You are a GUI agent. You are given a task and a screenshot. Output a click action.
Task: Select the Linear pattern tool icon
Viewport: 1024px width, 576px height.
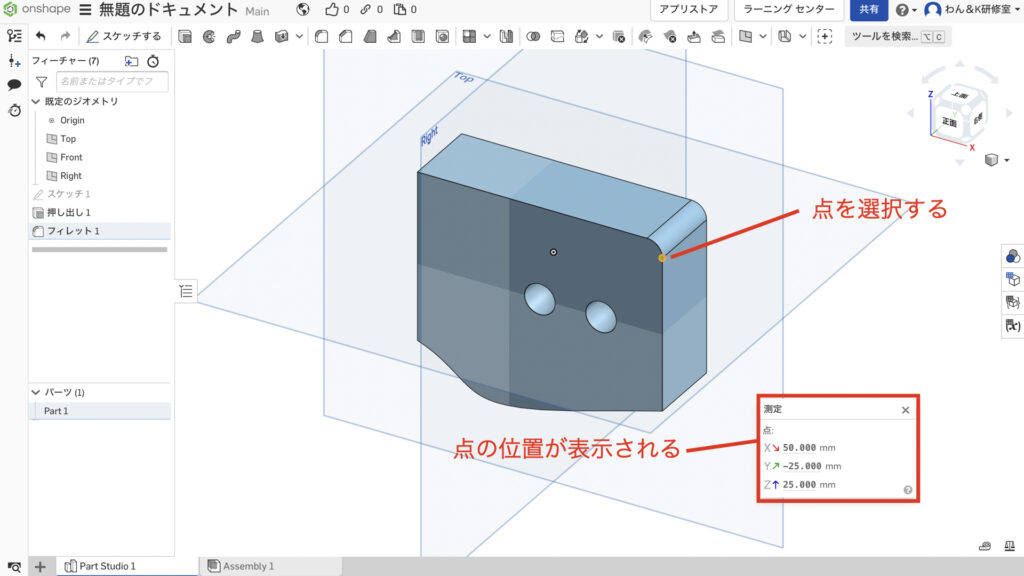[x=469, y=37]
